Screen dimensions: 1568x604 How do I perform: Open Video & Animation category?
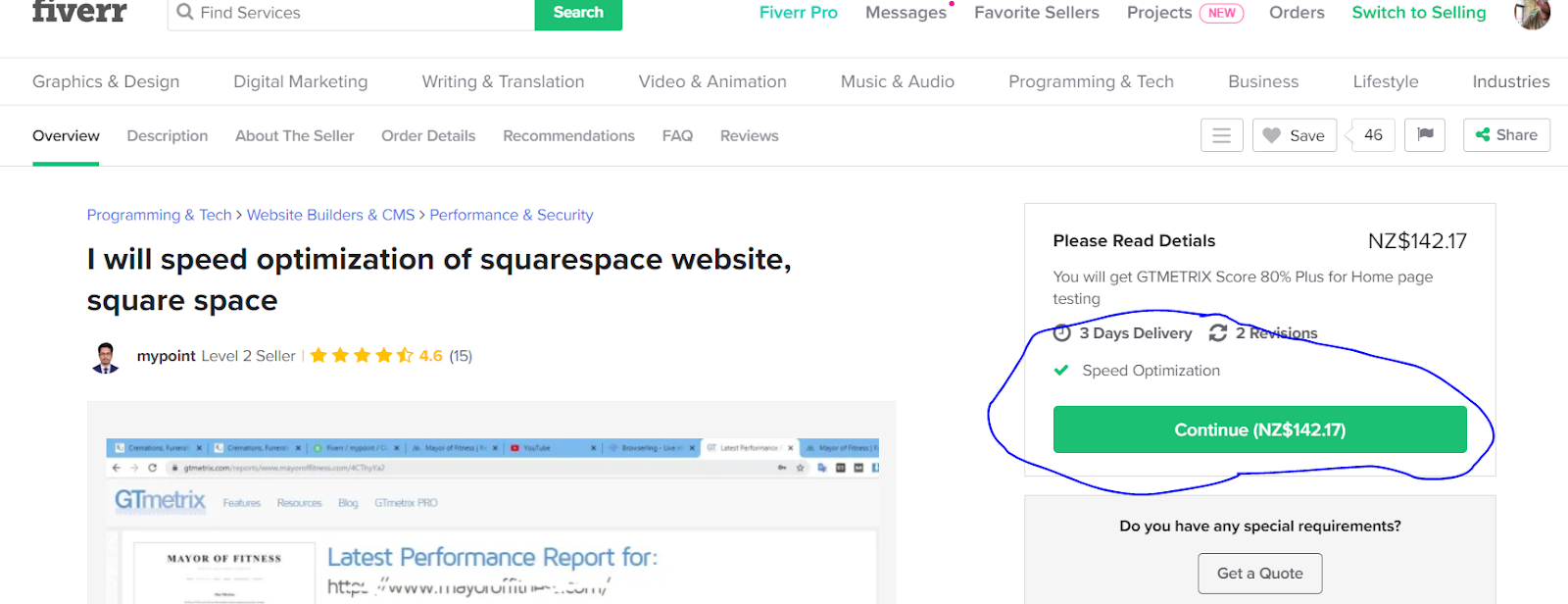[712, 81]
